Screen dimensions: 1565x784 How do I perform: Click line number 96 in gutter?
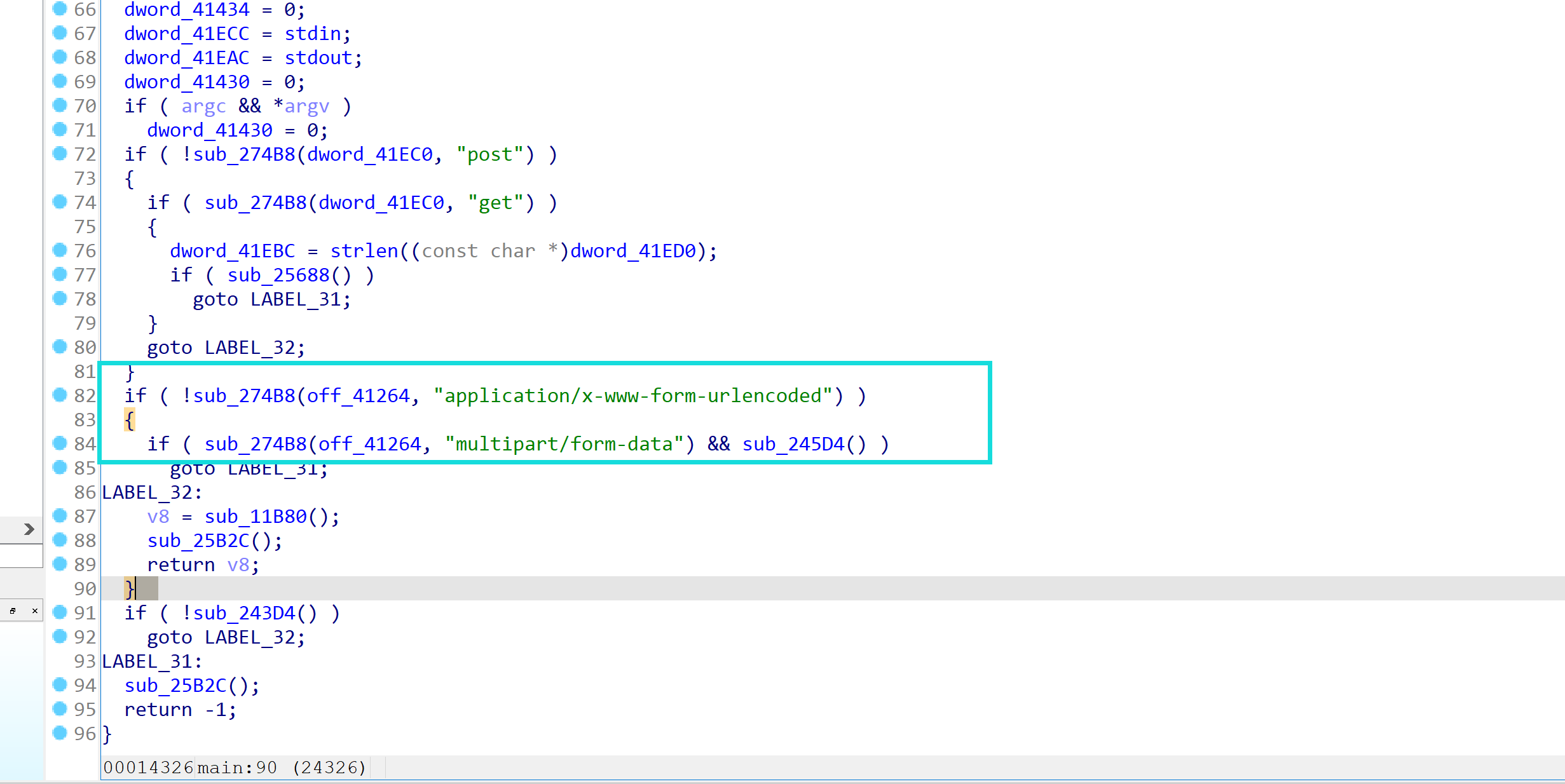(x=85, y=734)
